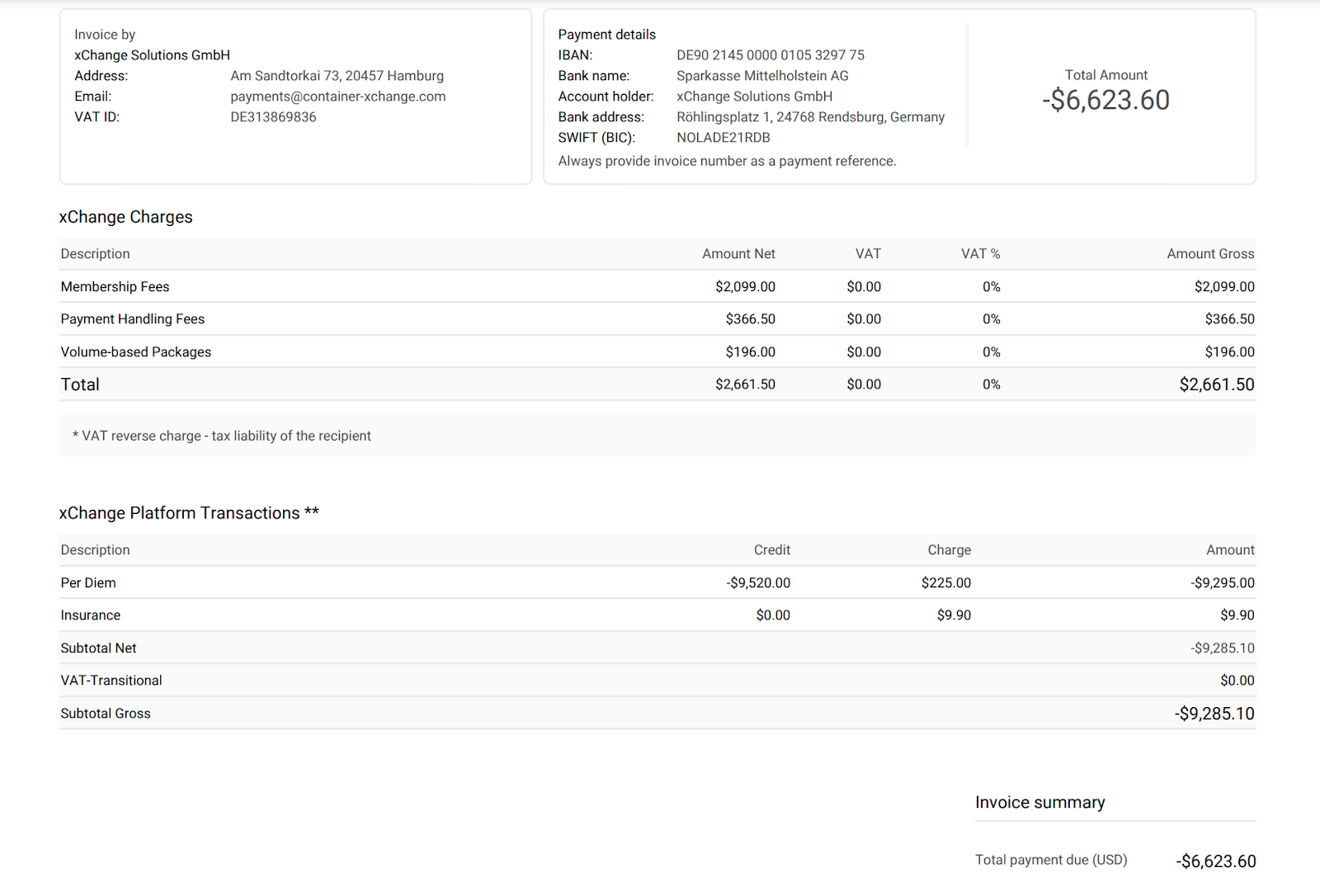Image resolution: width=1320 pixels, height=896 pixels.
Task: Select invoice summary total -$6,623.60
Action: click(1216, 861)
